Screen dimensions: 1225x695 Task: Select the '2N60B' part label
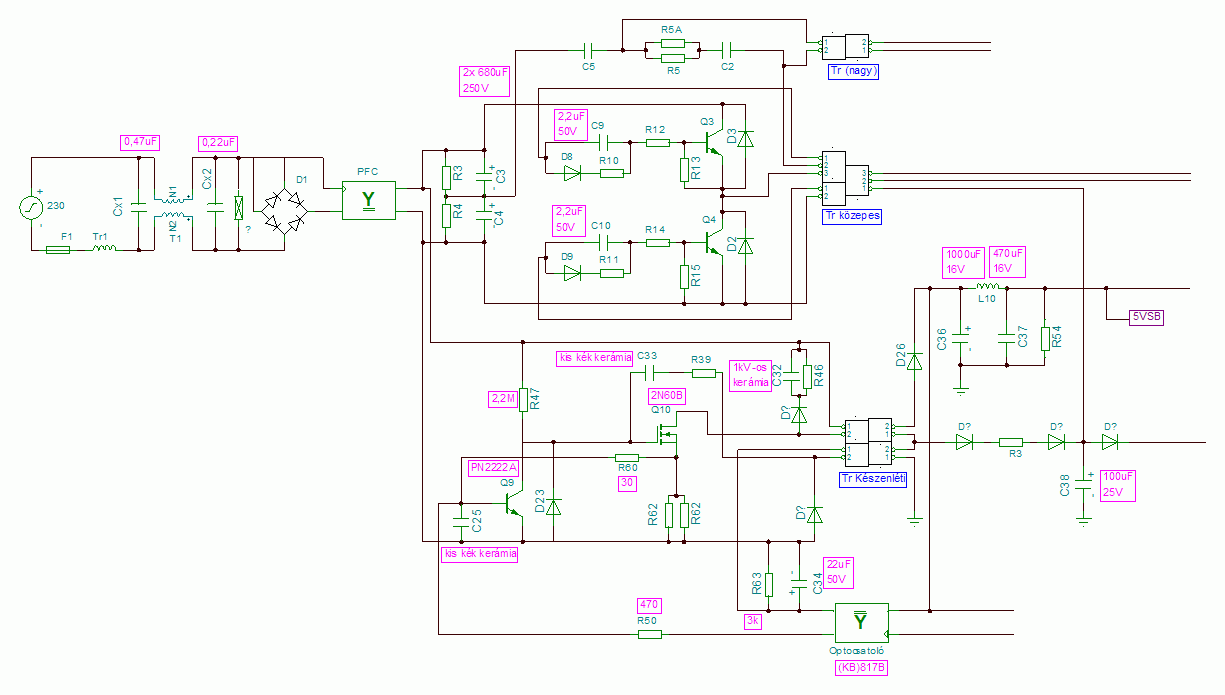[x=666, y=395]
